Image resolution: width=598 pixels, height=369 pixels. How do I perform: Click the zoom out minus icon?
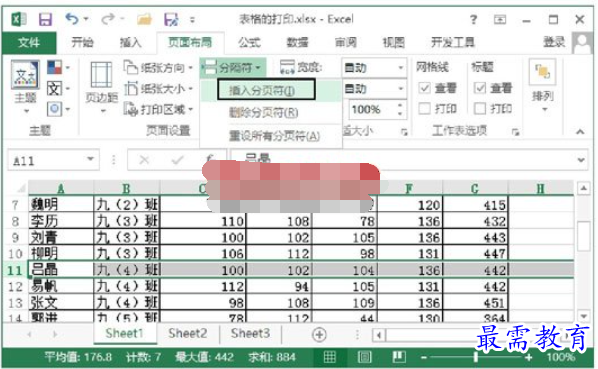click(424, 358)
